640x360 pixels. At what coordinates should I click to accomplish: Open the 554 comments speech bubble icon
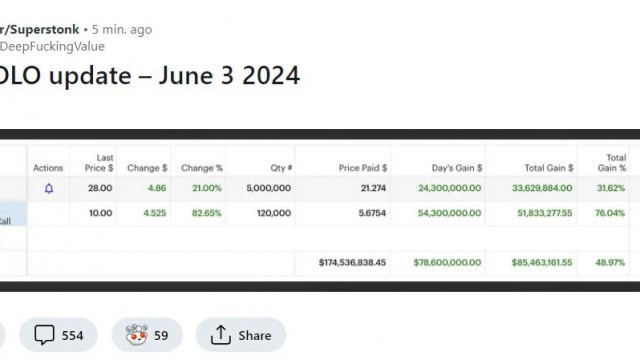click(x=44, y=335)
